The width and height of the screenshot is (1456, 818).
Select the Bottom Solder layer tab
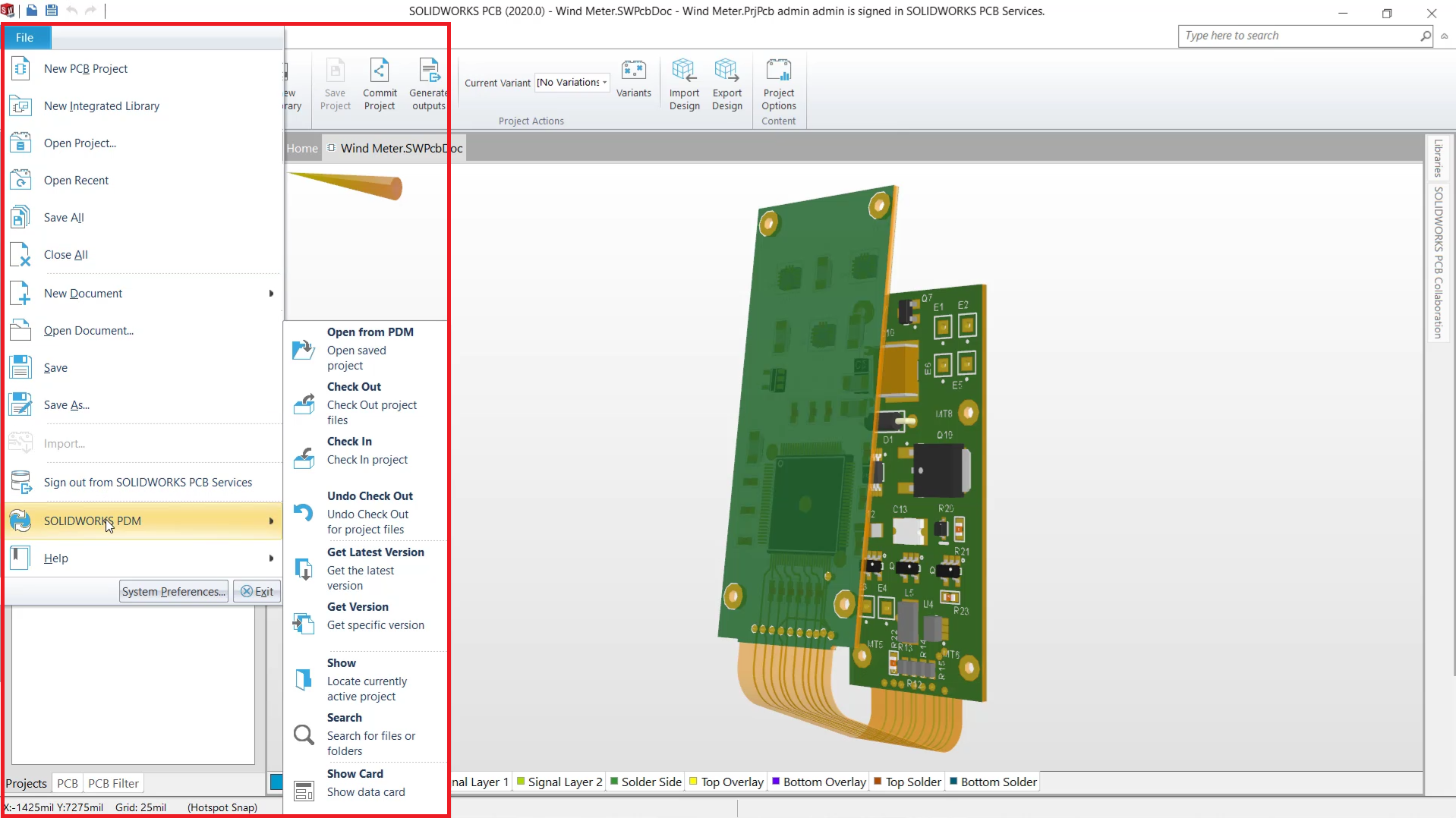tap(993, 782)
